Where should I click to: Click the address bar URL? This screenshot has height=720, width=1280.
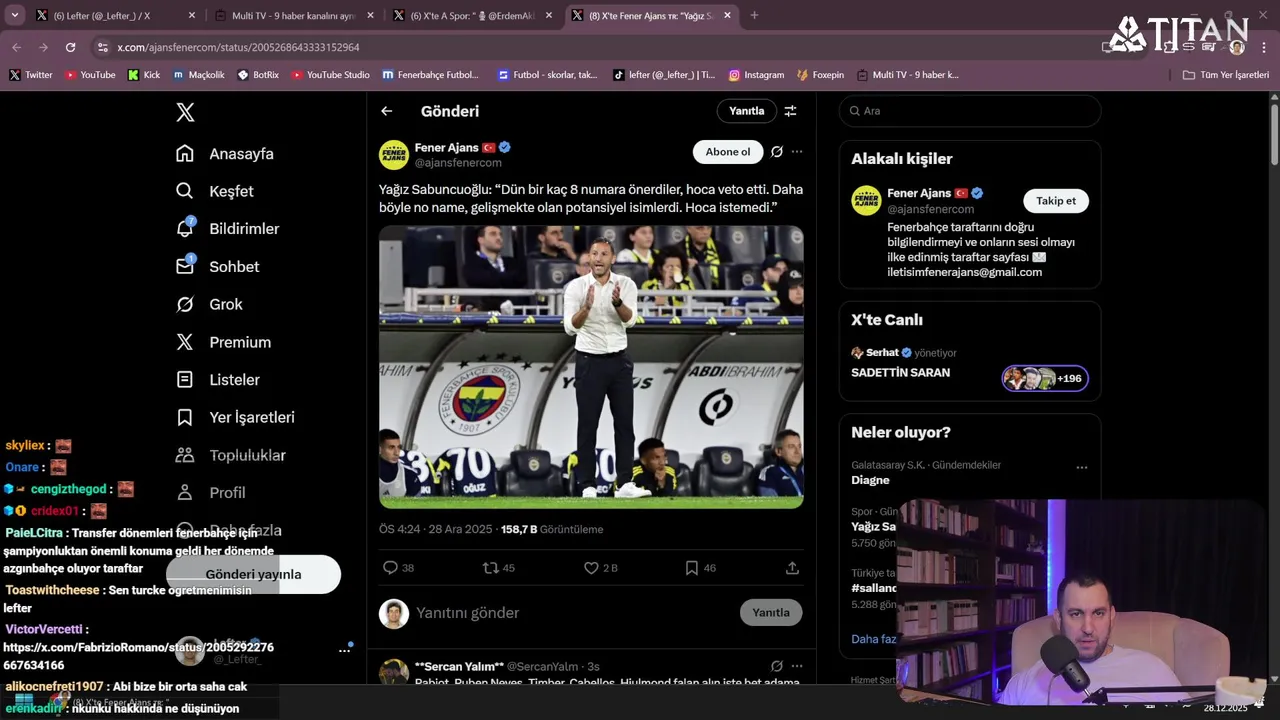click(x=238, y=47)
